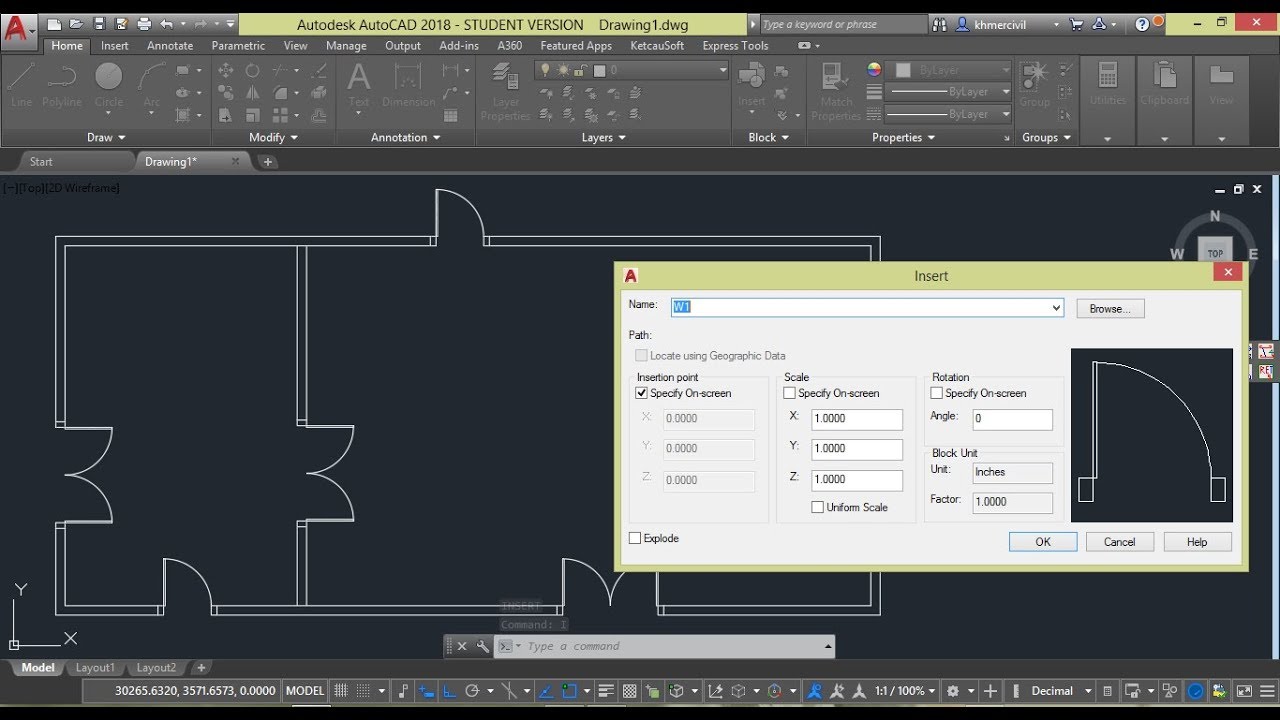Expand the Properties panel
Screen dimensions: 1280x720
point(903,137)
